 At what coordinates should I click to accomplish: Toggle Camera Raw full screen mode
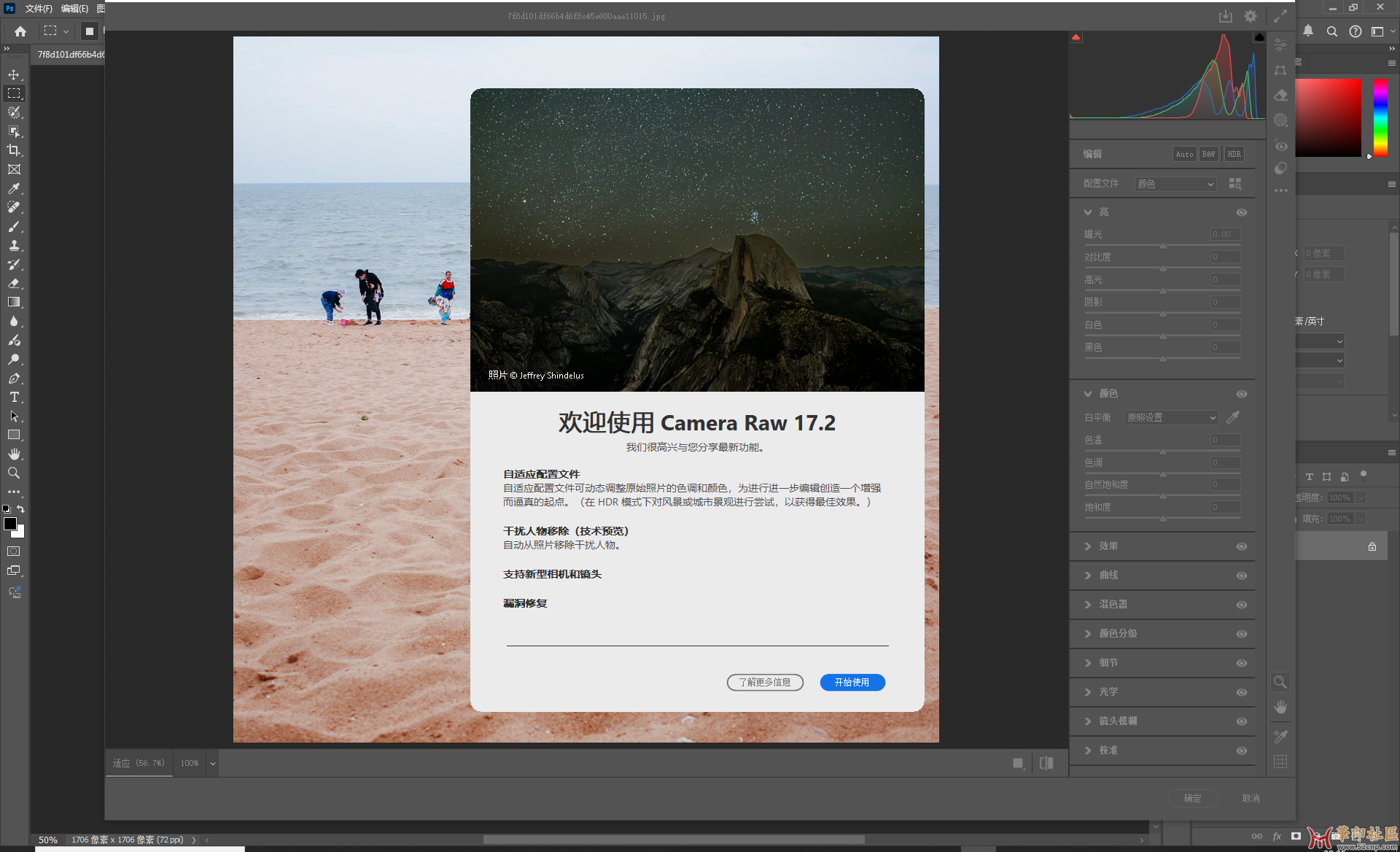(x=1280, y=16)
